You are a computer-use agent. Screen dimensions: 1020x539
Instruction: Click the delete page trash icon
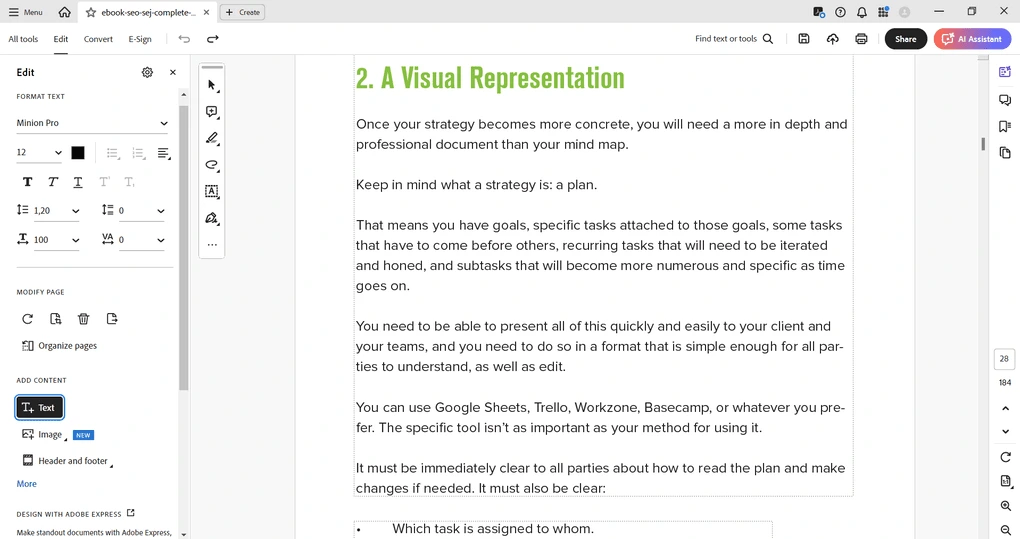(84, 319)
